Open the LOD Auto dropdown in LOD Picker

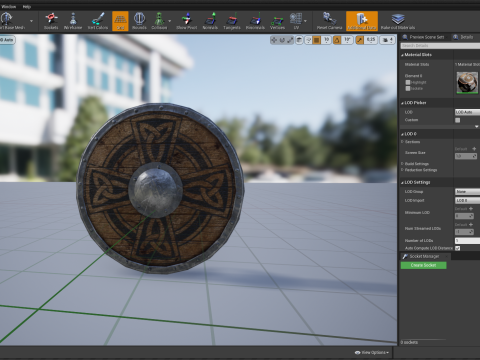point(467,112)
